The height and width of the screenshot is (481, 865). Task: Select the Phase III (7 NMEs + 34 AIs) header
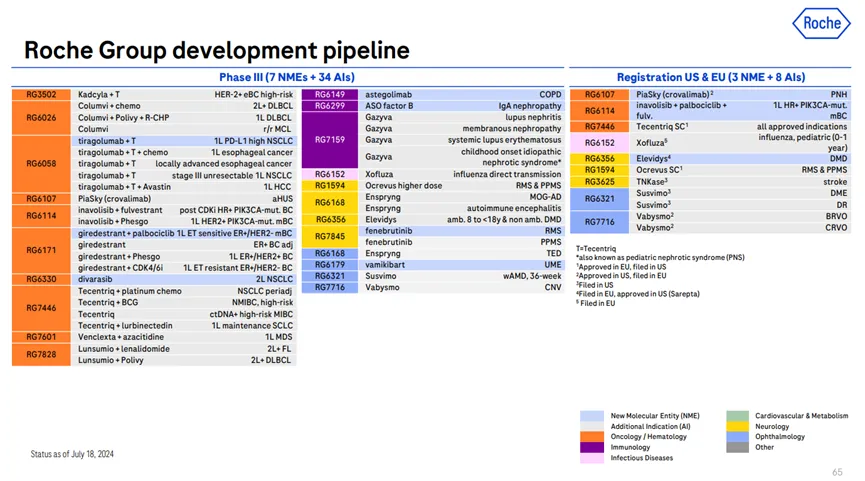point(287,77)
